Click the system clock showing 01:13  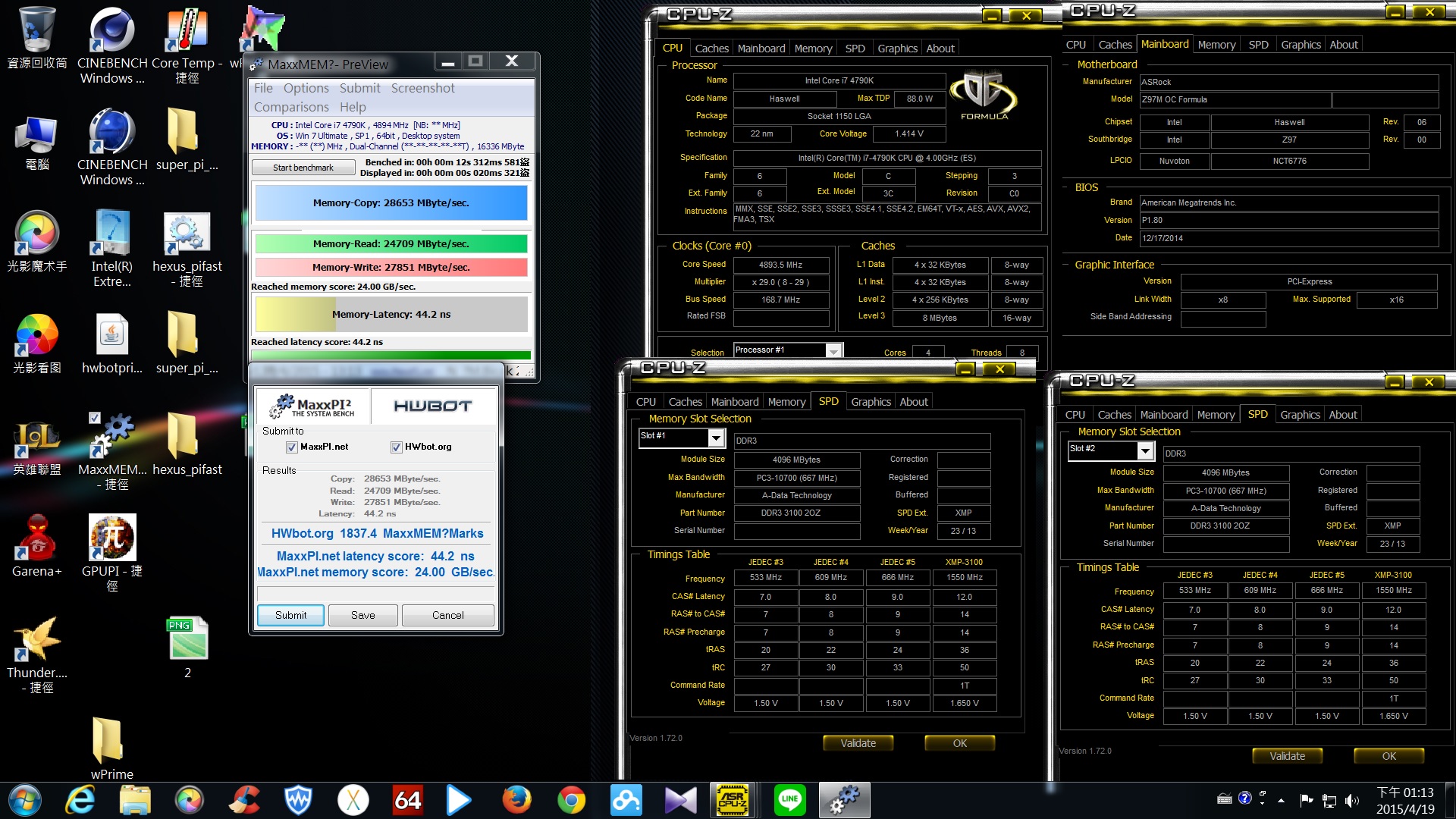(x=1405, y=800)
